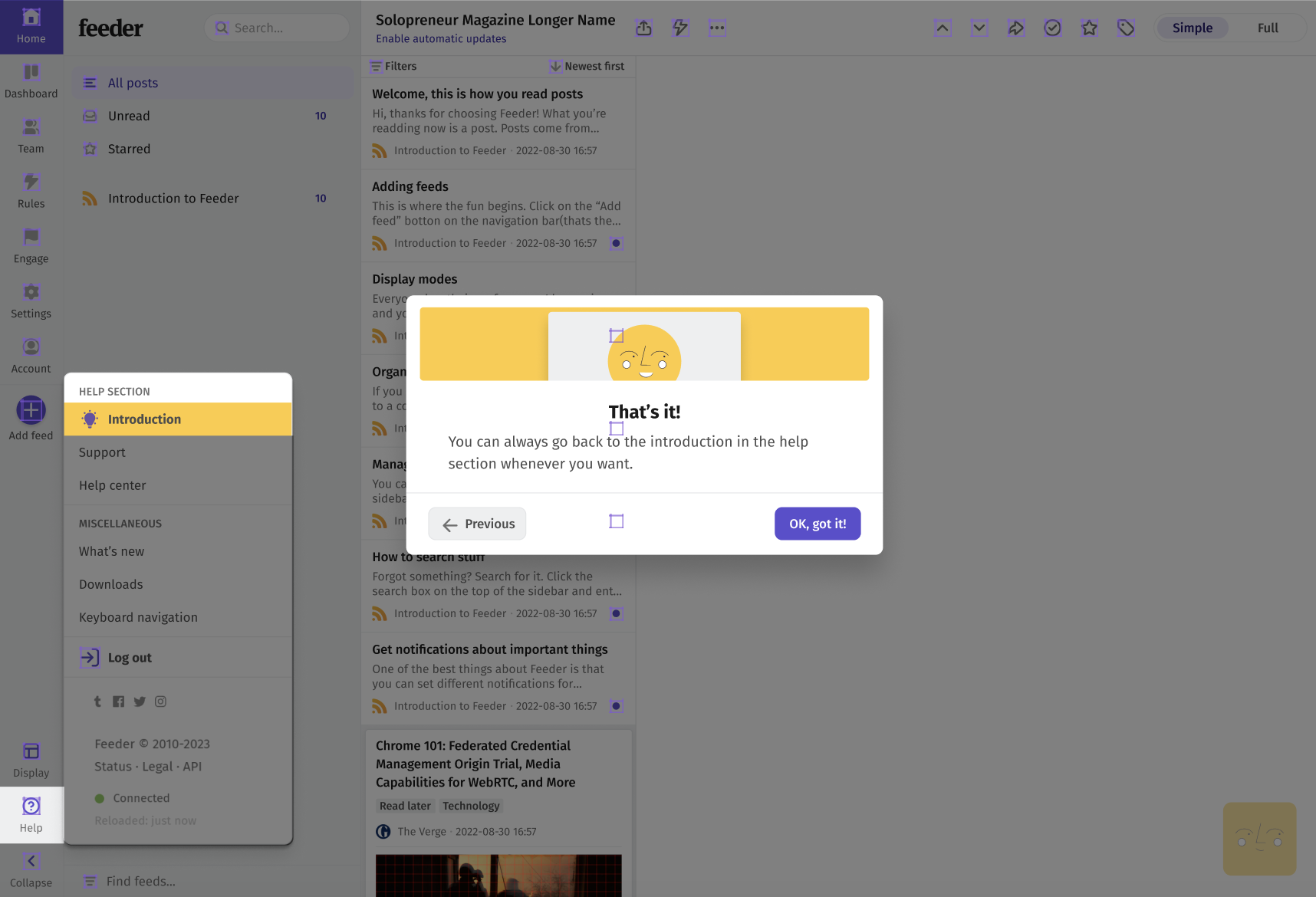Go to the Team section

point(31,137)
